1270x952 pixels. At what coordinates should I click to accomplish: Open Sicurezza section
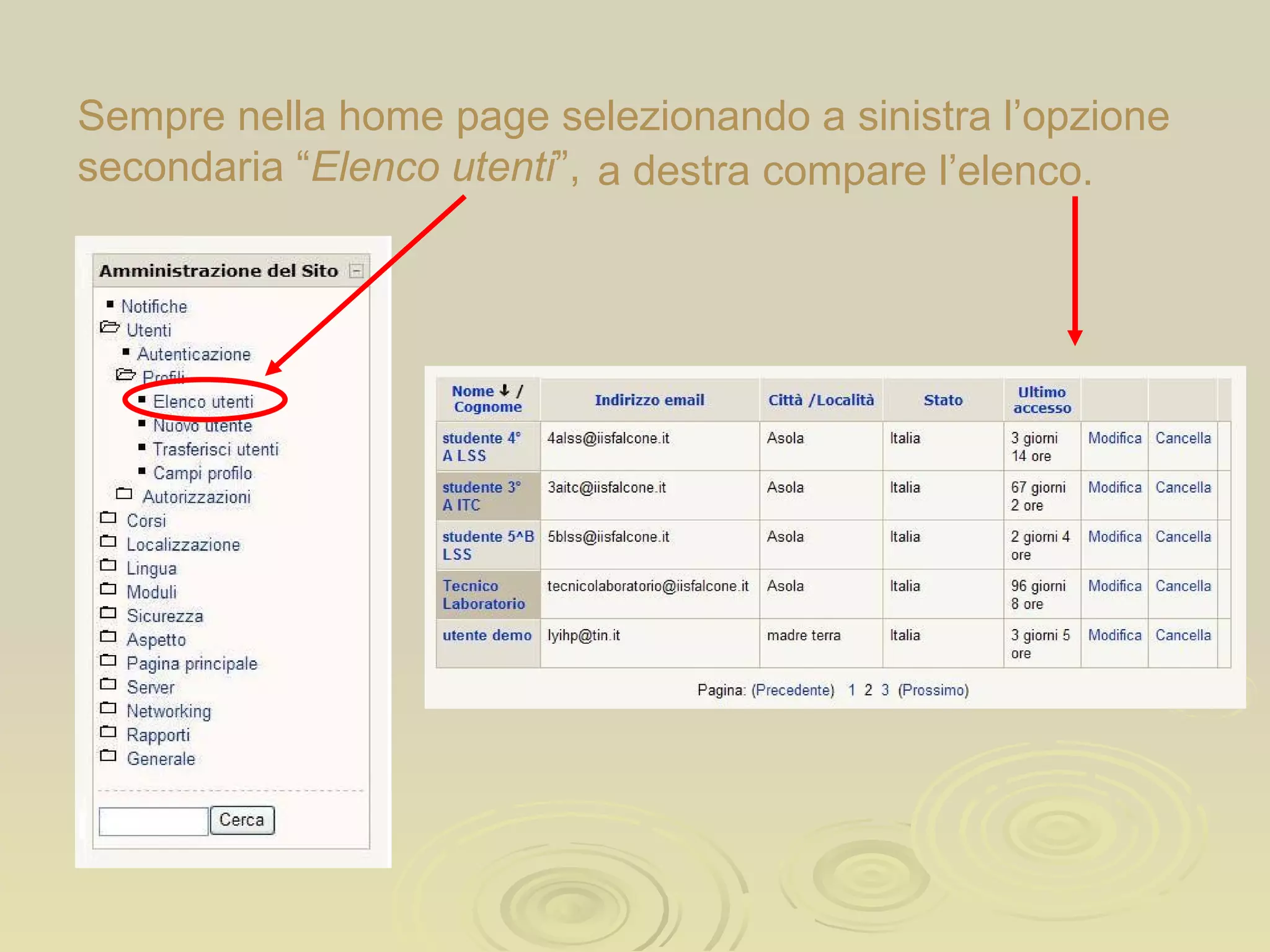(165, 616)
